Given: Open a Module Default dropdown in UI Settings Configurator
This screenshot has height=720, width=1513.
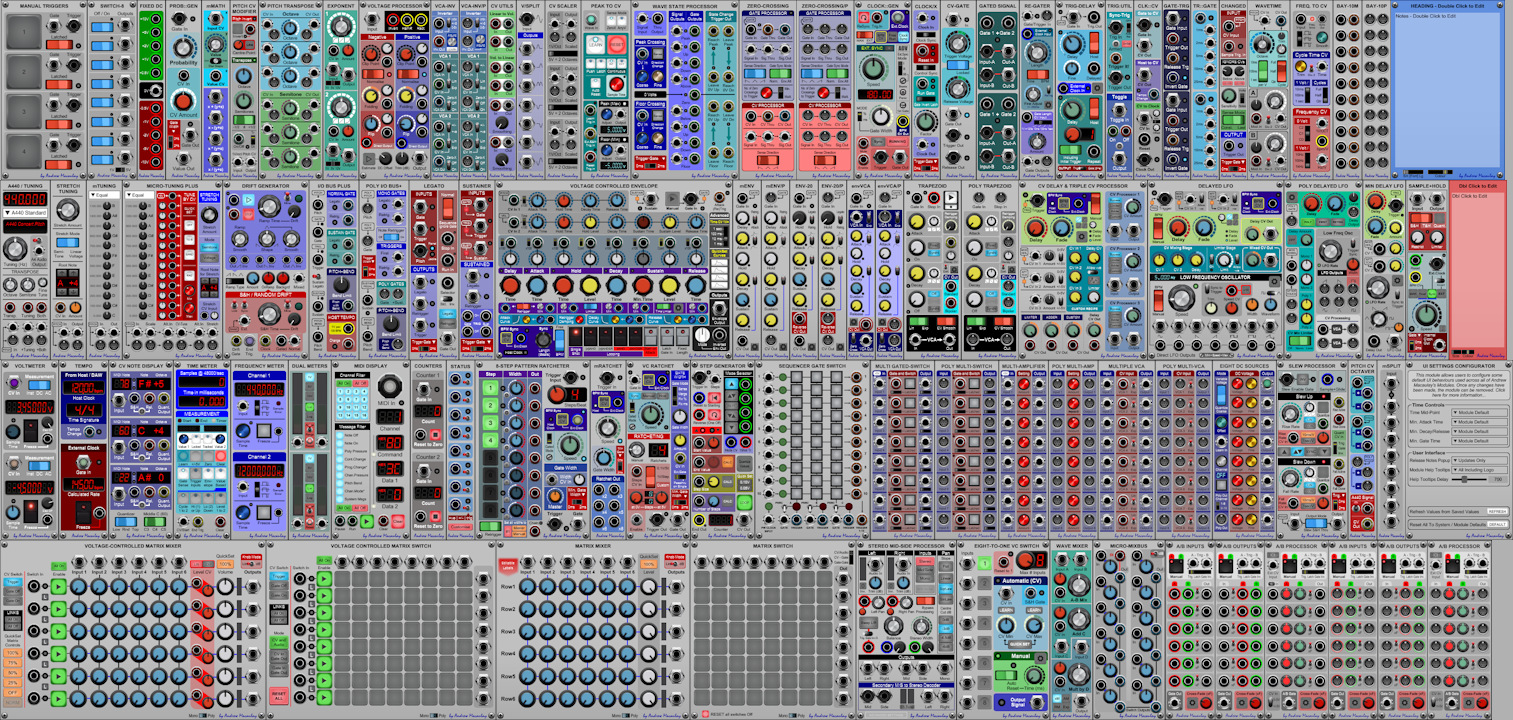Looking at the screenshot, I should [1479, 413].
